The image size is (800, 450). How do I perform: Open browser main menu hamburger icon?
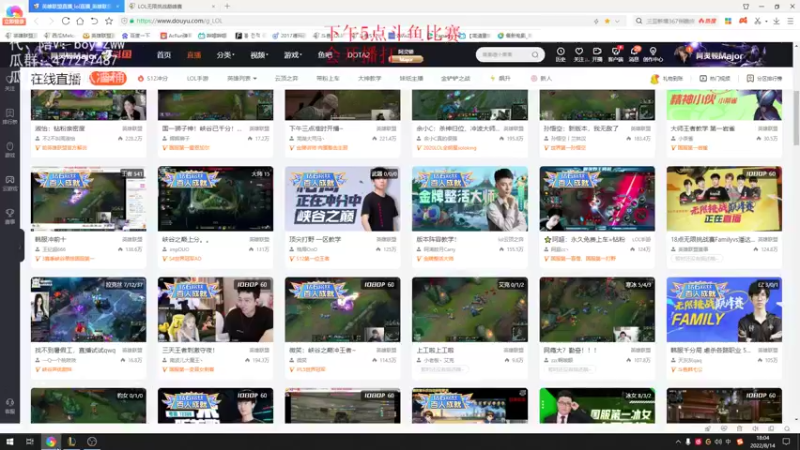pos(790,21)
